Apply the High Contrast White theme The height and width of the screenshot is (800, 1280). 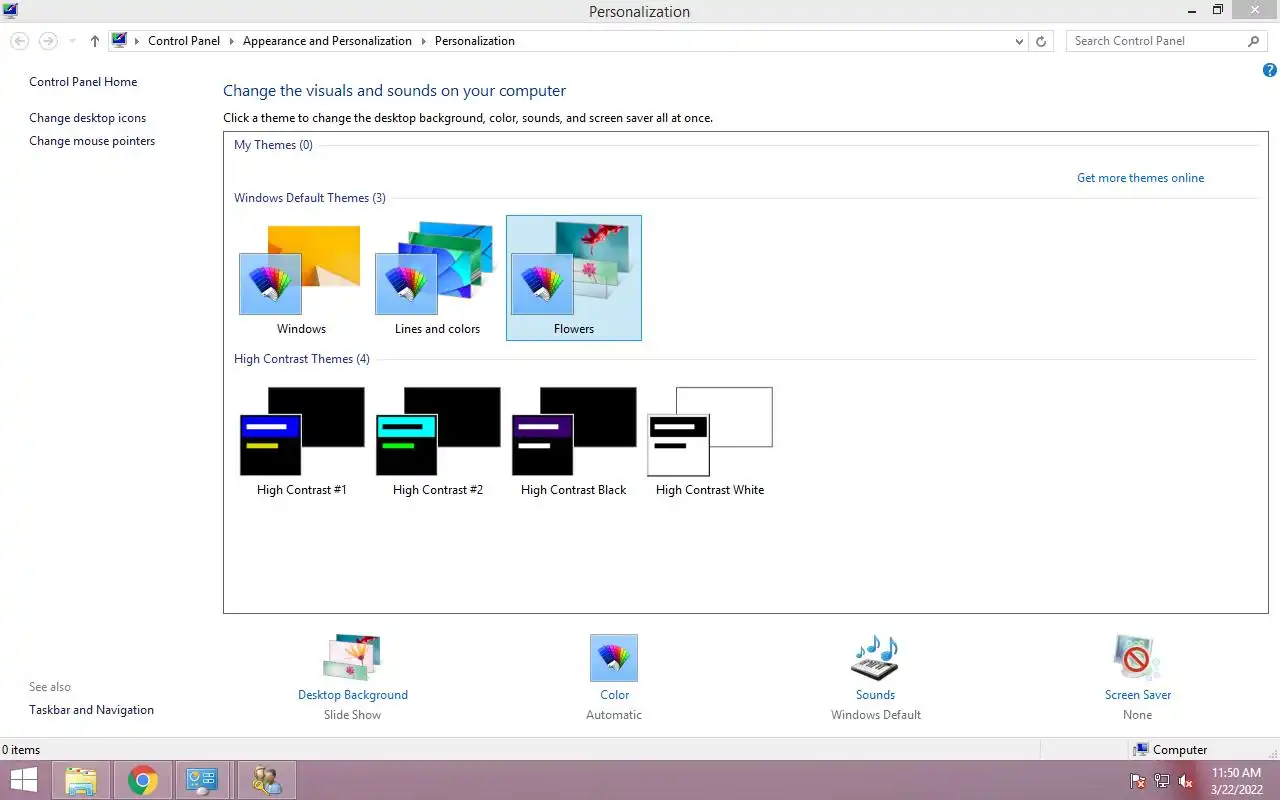tap(710, 440)
